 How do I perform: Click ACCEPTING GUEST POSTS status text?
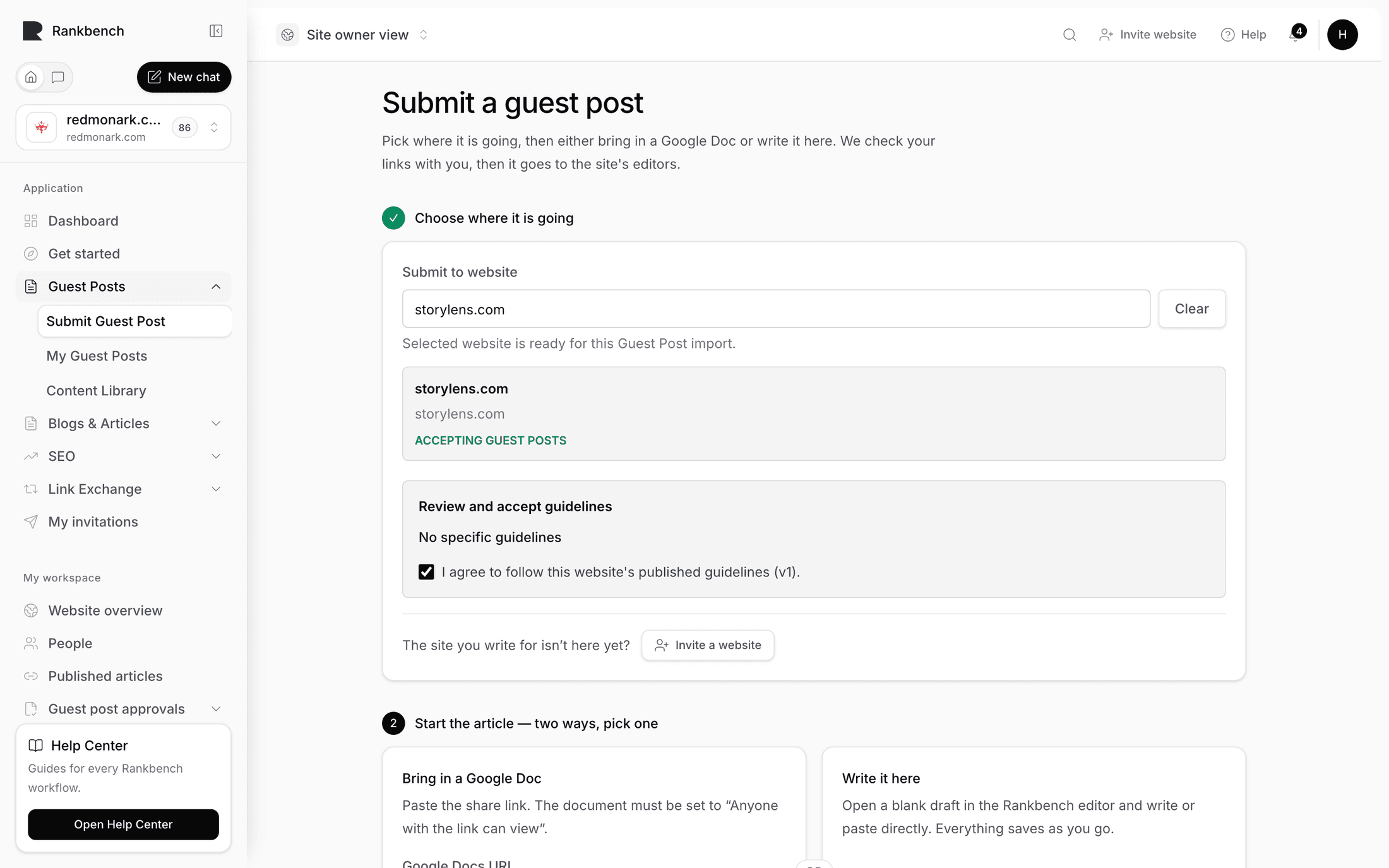click(x=490, y=441)
